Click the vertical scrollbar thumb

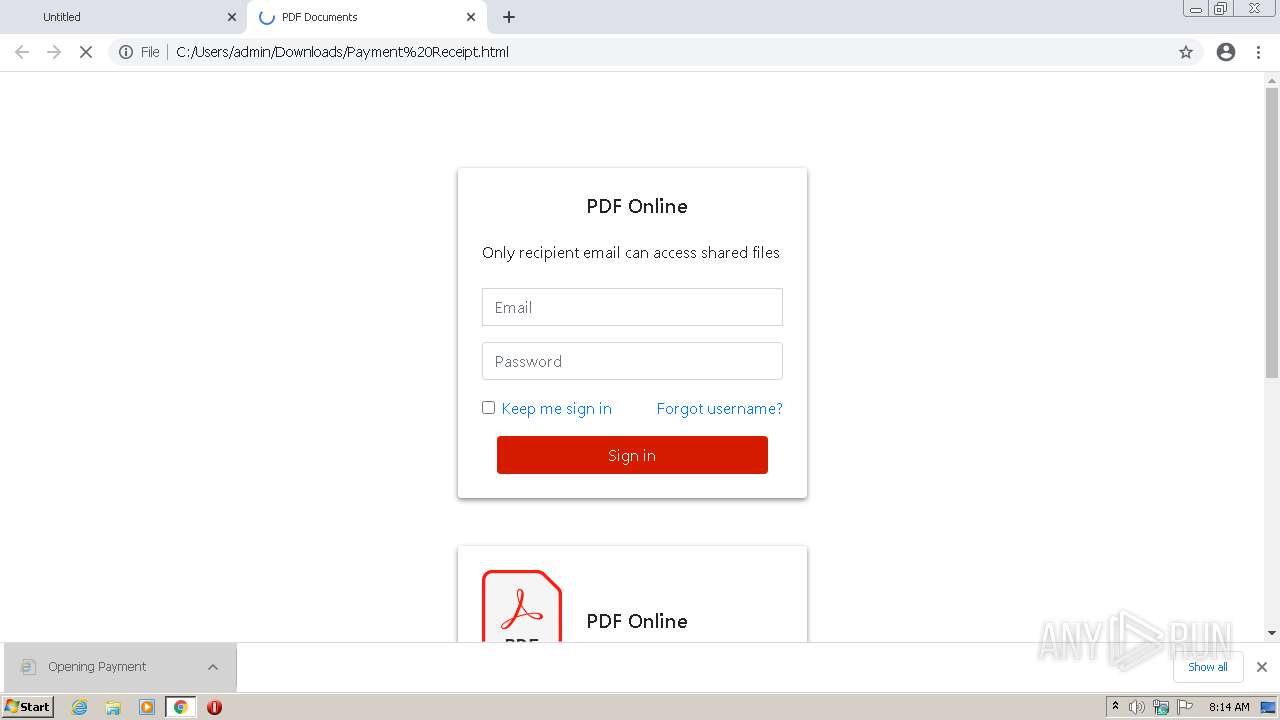click(1272, 232)
